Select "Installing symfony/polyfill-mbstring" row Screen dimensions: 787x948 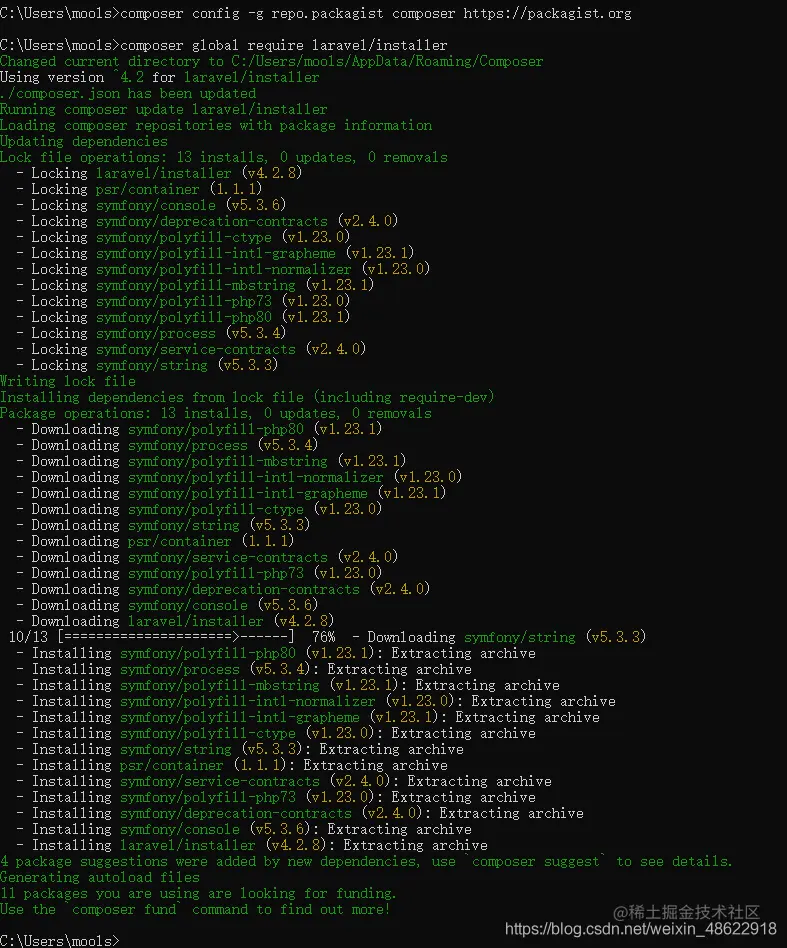[x=288, y=685]
